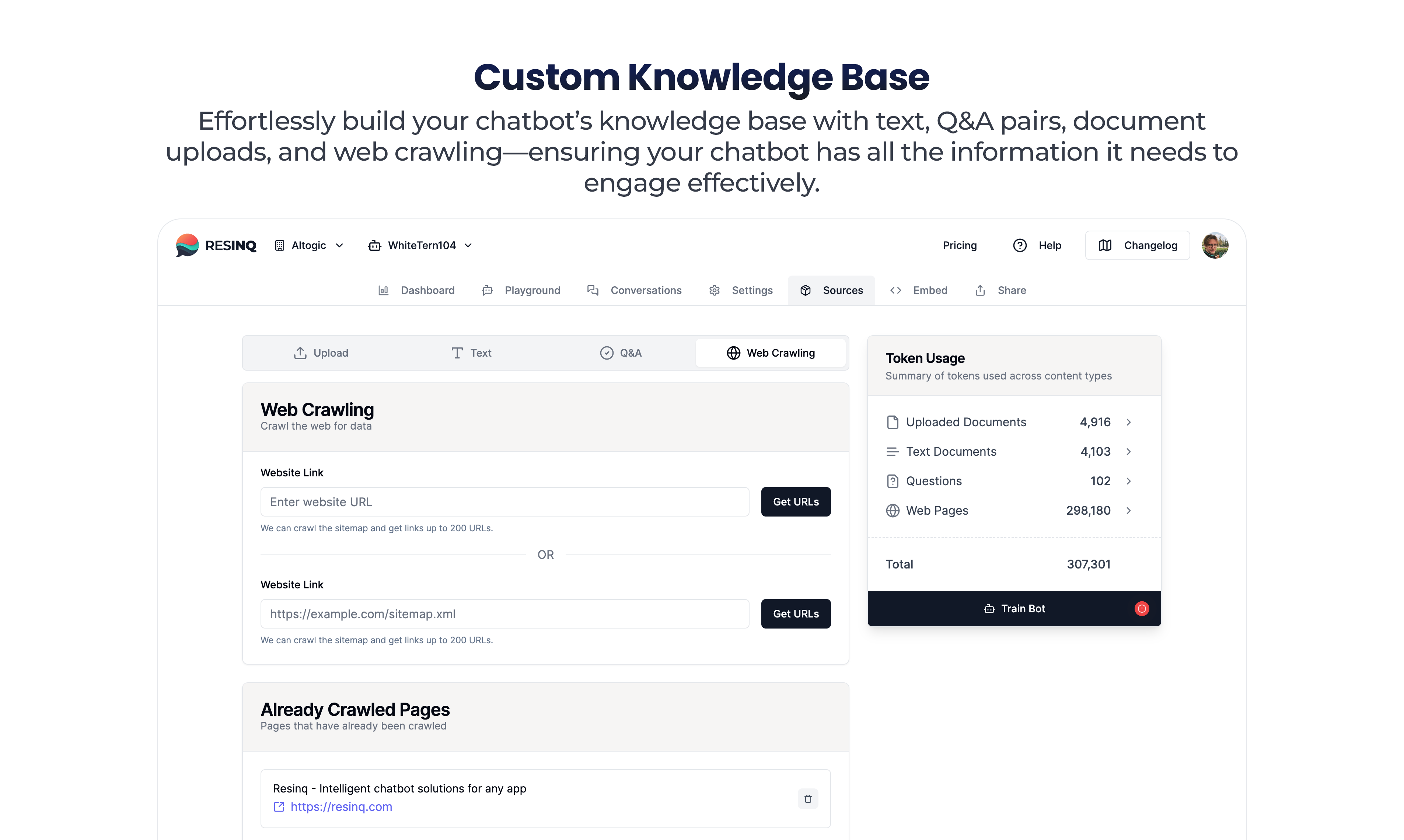The image size is (1404, 840).
Task: Switch to the Q&A source tab
Action: tap(621, 353)
